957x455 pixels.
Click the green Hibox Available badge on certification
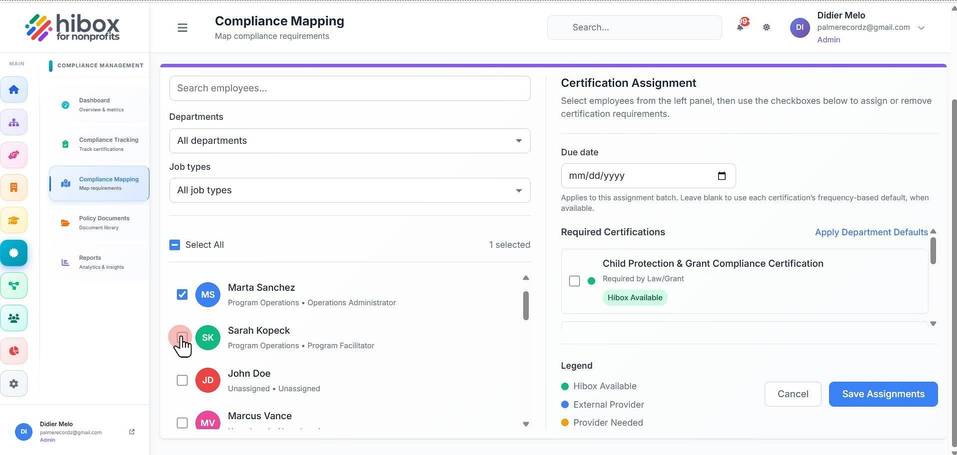[x=635, y=297]
